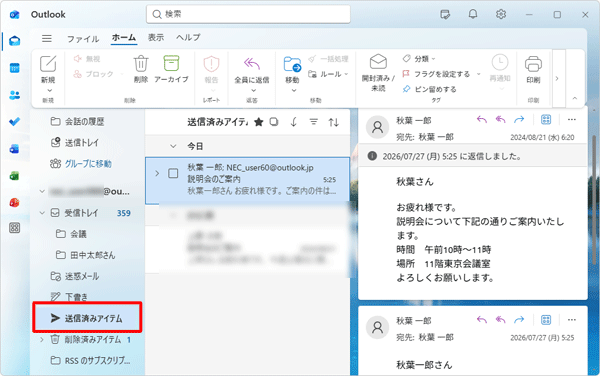
Task: Select the 送信済みアイテム folder
Action: [x=87, y=318]
